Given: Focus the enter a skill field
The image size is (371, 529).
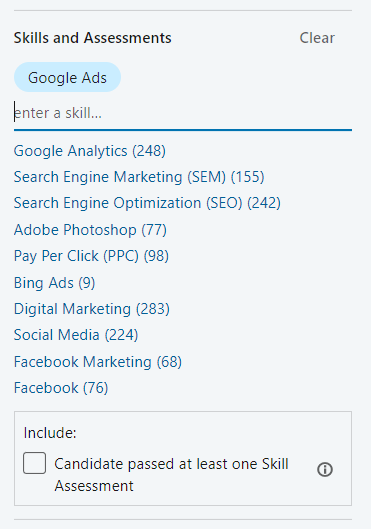Looking at the screenshot, I should coord(183,113).
